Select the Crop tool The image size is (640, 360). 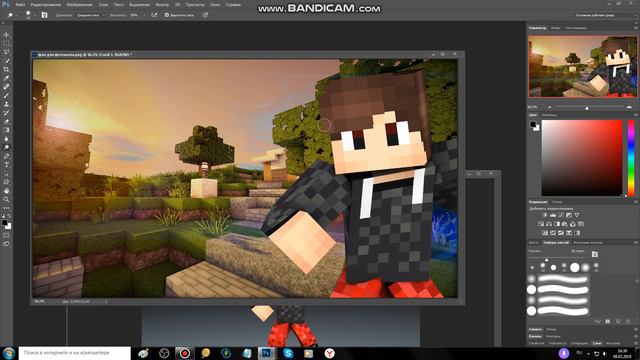(6, 69)
